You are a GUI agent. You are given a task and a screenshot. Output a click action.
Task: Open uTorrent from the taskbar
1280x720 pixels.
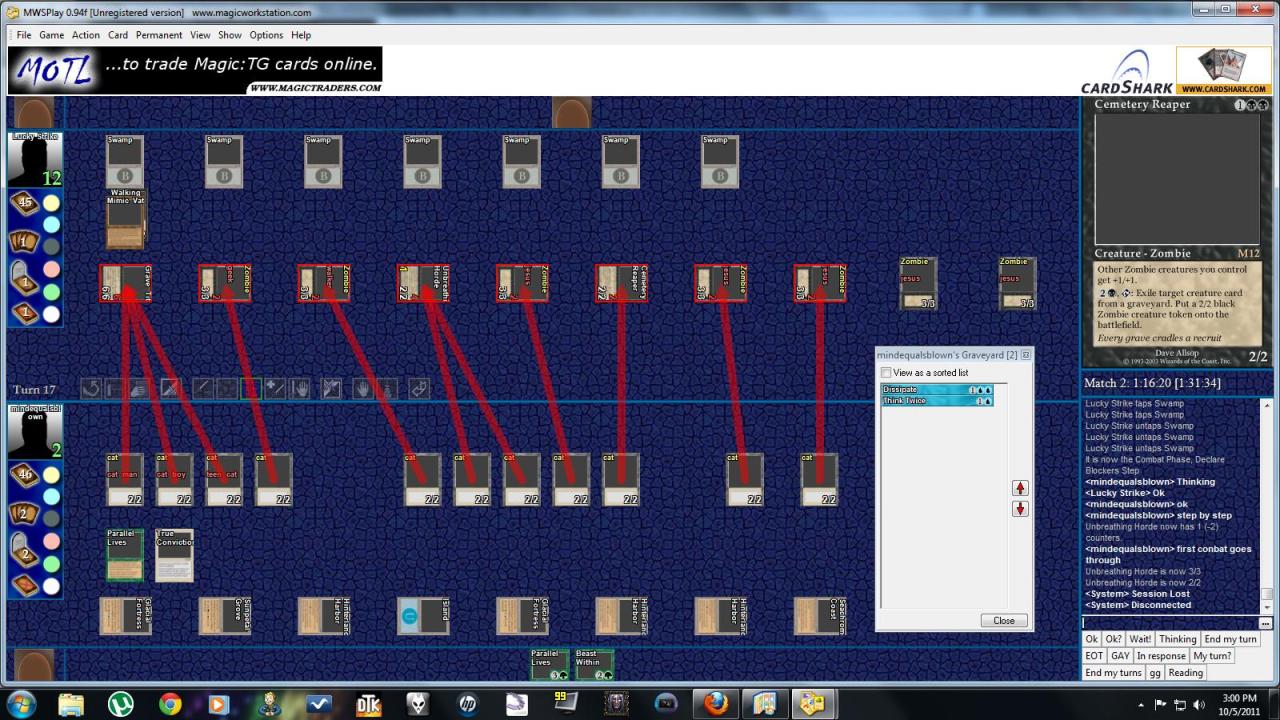(x=121, y=704)
